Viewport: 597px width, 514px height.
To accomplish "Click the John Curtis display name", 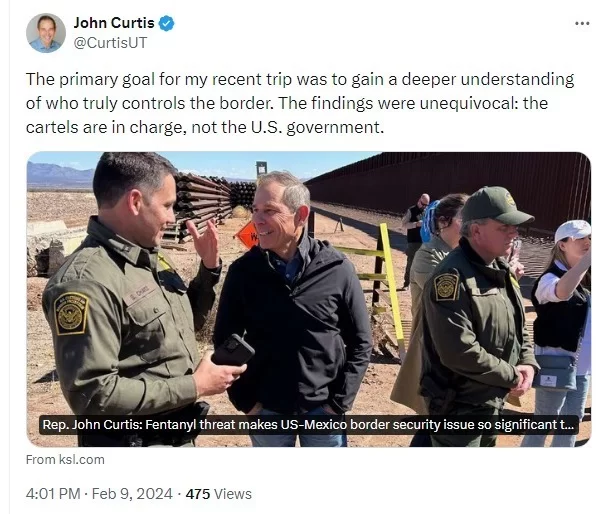I will (x=114, y=23).
